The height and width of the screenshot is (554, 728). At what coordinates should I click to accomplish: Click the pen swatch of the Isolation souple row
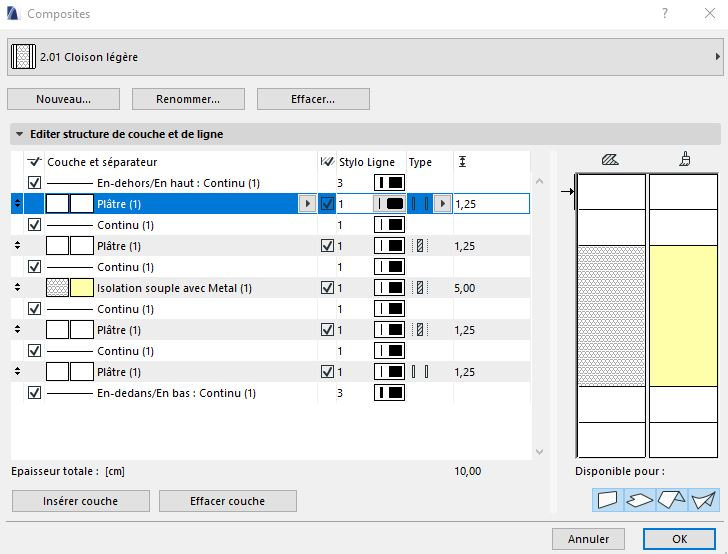click(389, 288)
